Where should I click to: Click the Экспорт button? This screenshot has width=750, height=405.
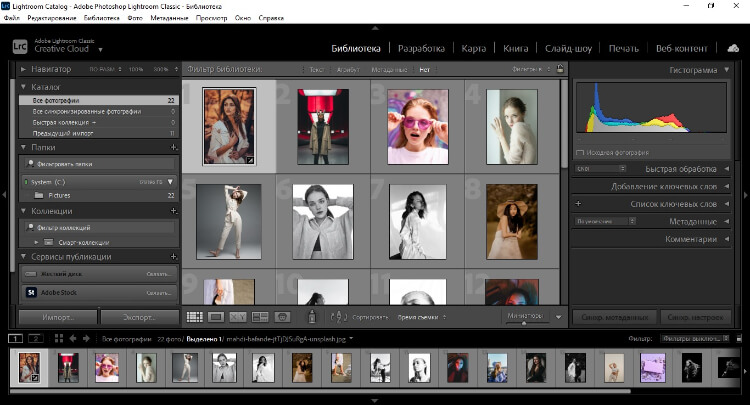point(139,317)
